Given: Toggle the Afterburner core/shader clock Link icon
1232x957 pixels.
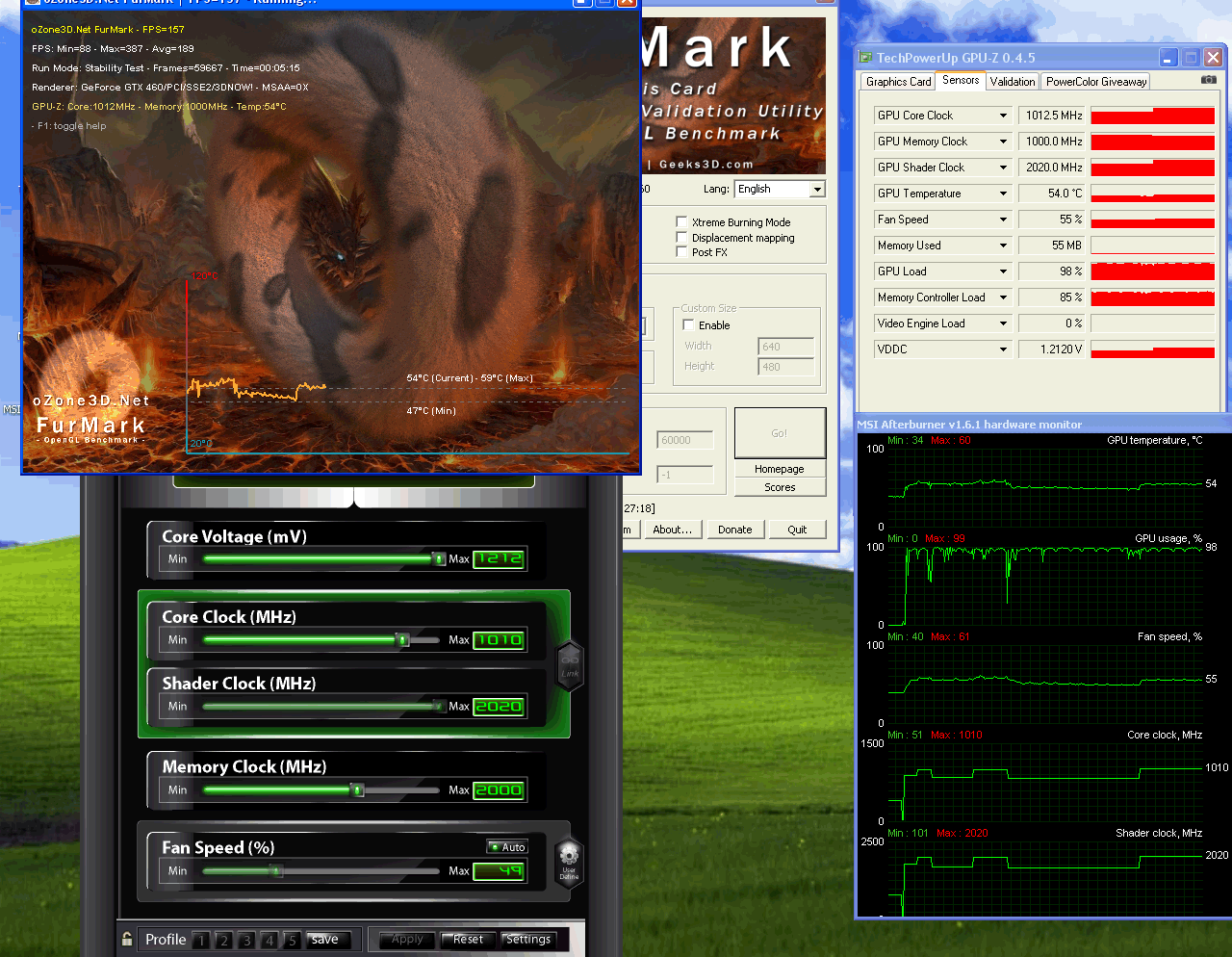Looking at the screenshot, I should click(x=570, y=664).
